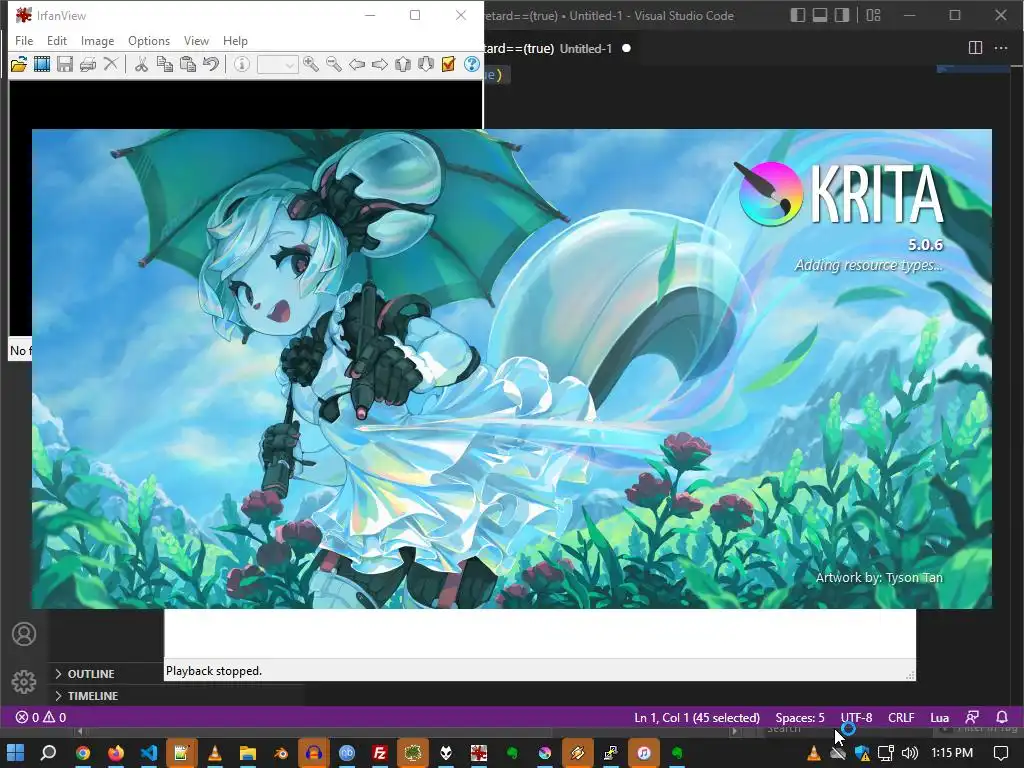Click the CRLF line ending selector
Image resolution: width=1024 pixels, height=768 pixels.
point(901,717)
